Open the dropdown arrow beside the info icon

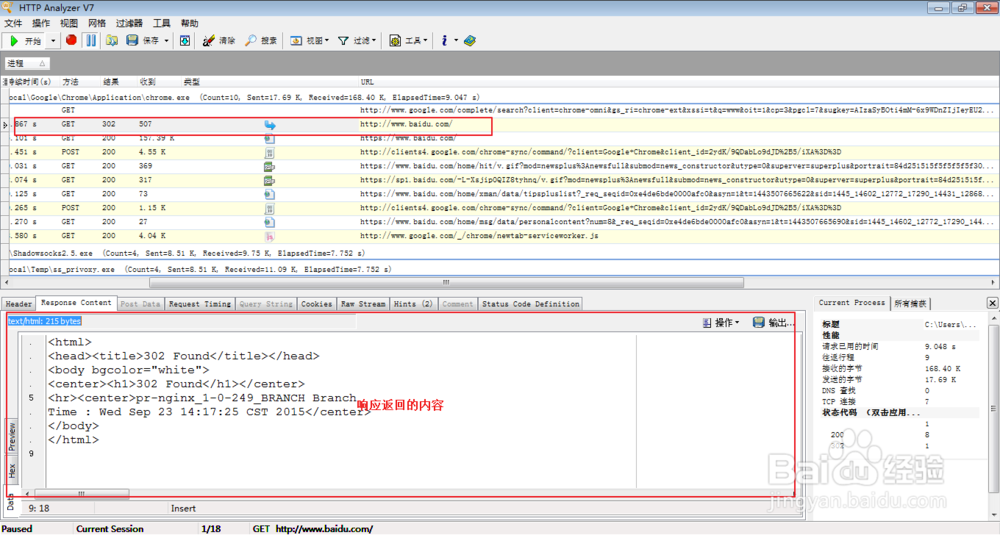(x=456, y=41)
